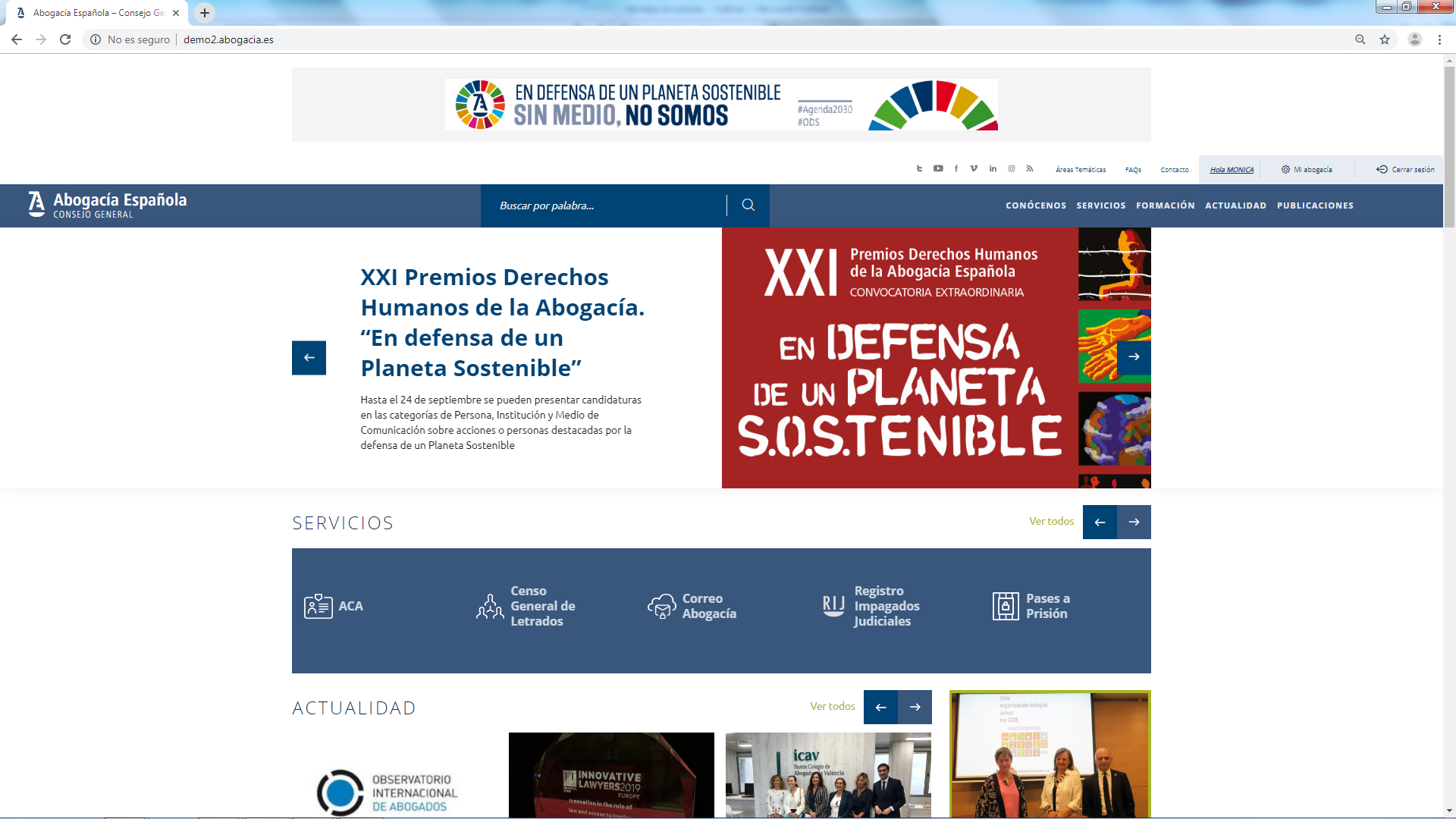Show next Servicios items arrow
The width and height of the screenshot is (1456, 819).
(x=1134, y=522)
